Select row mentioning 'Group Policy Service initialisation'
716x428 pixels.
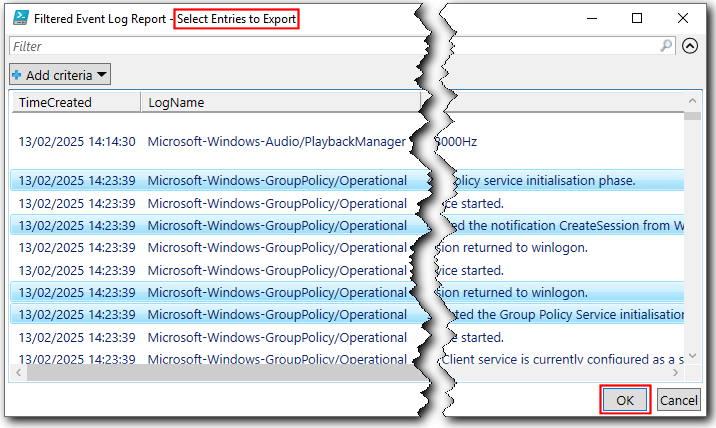[276, 314]
